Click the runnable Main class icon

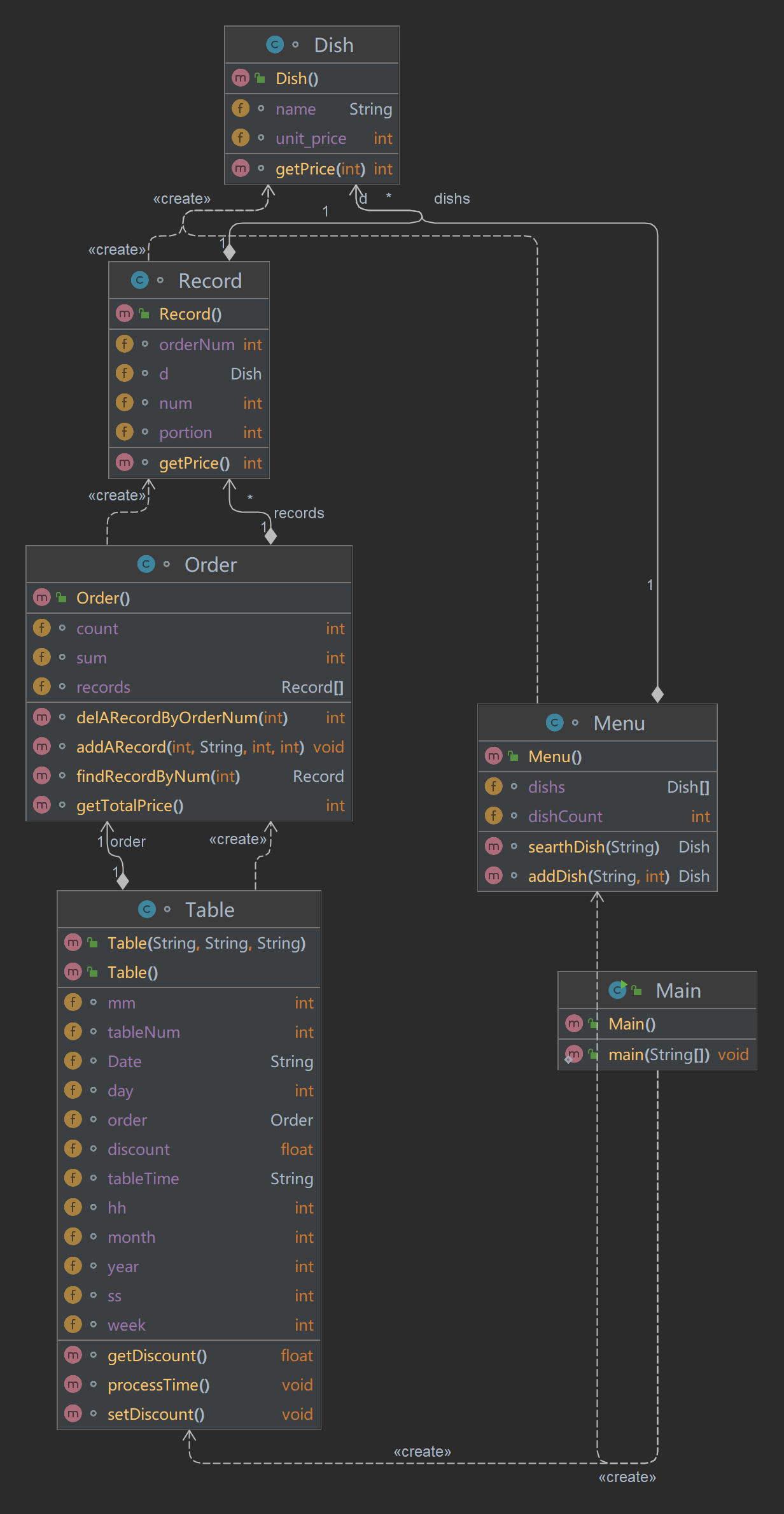click(617, 990)
